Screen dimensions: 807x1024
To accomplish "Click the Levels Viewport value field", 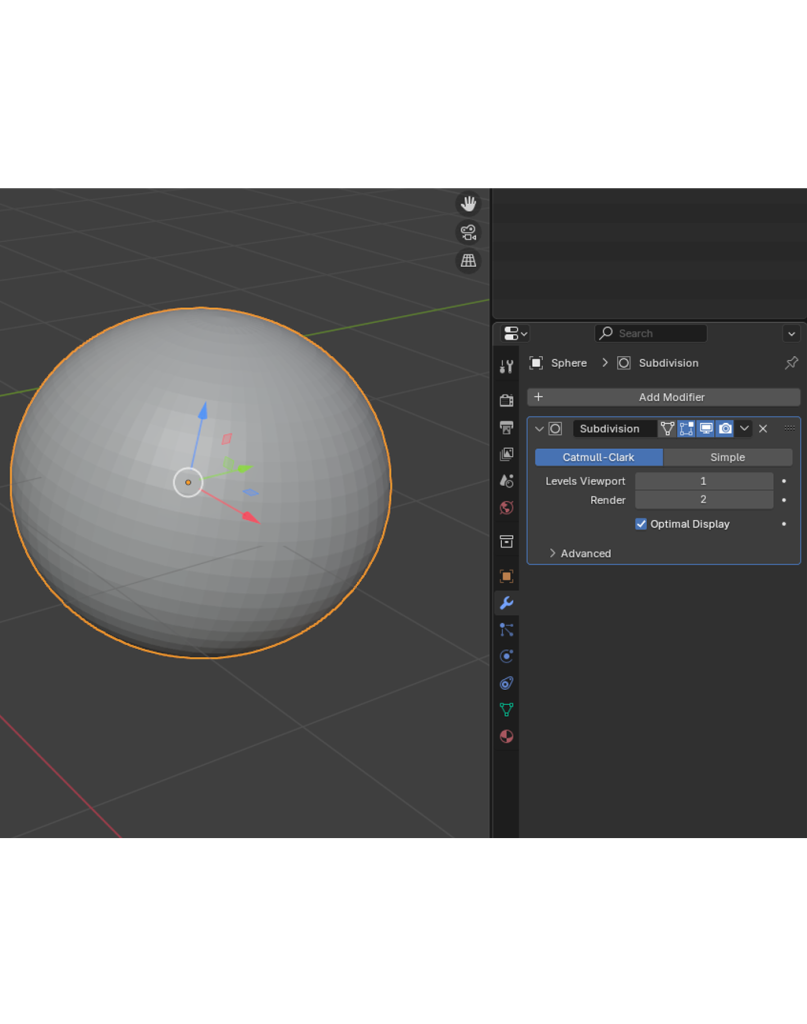I will (703, 481).
